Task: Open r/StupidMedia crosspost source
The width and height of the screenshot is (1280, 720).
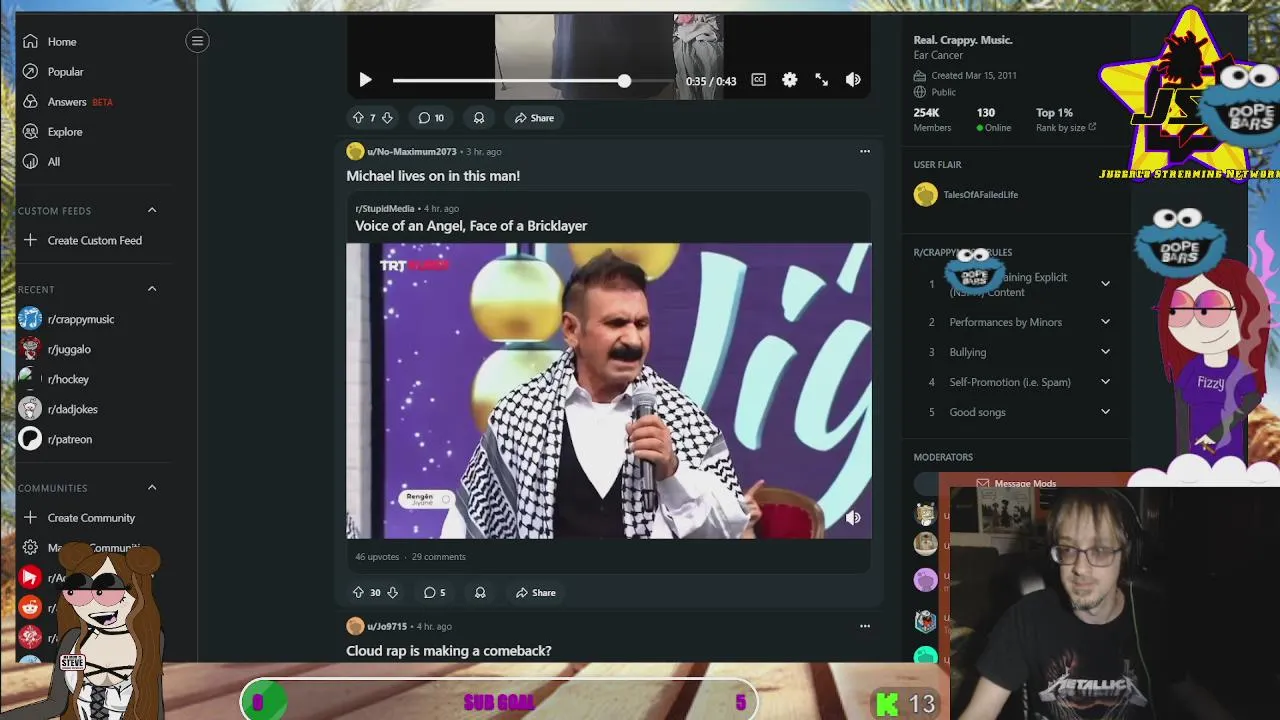Action: [x=385, y=209]
